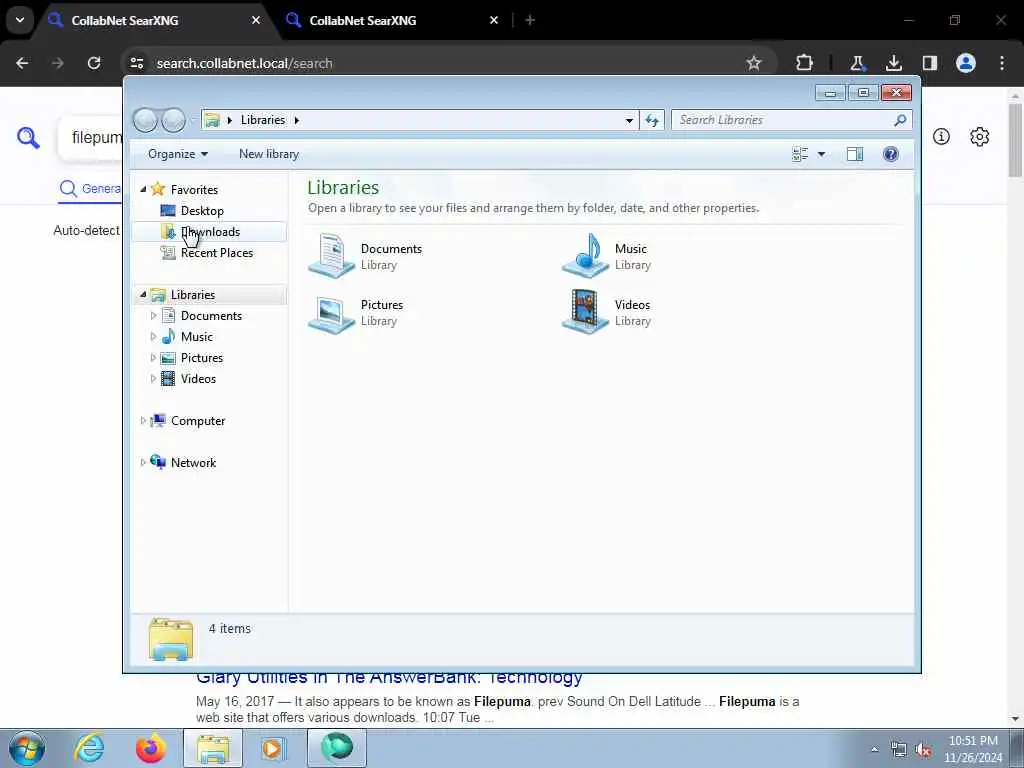Expand breadcrumb arrow after Libraries
Viewport: 1024px width, 768px height.
[296, 120]
